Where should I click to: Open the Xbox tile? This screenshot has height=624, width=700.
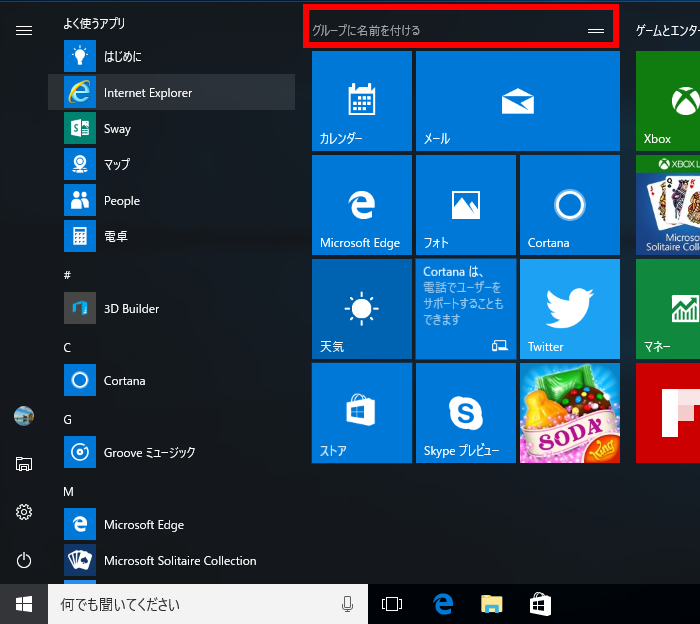[x=668, y=101]
